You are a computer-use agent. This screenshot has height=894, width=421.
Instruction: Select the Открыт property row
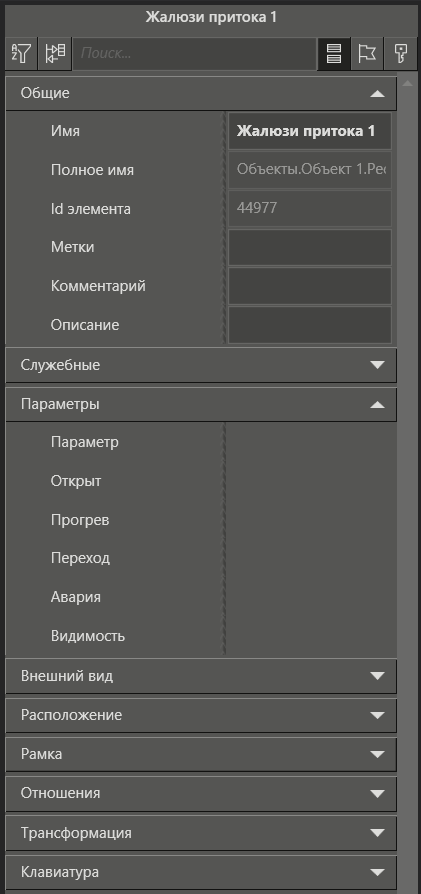point(201,481)
